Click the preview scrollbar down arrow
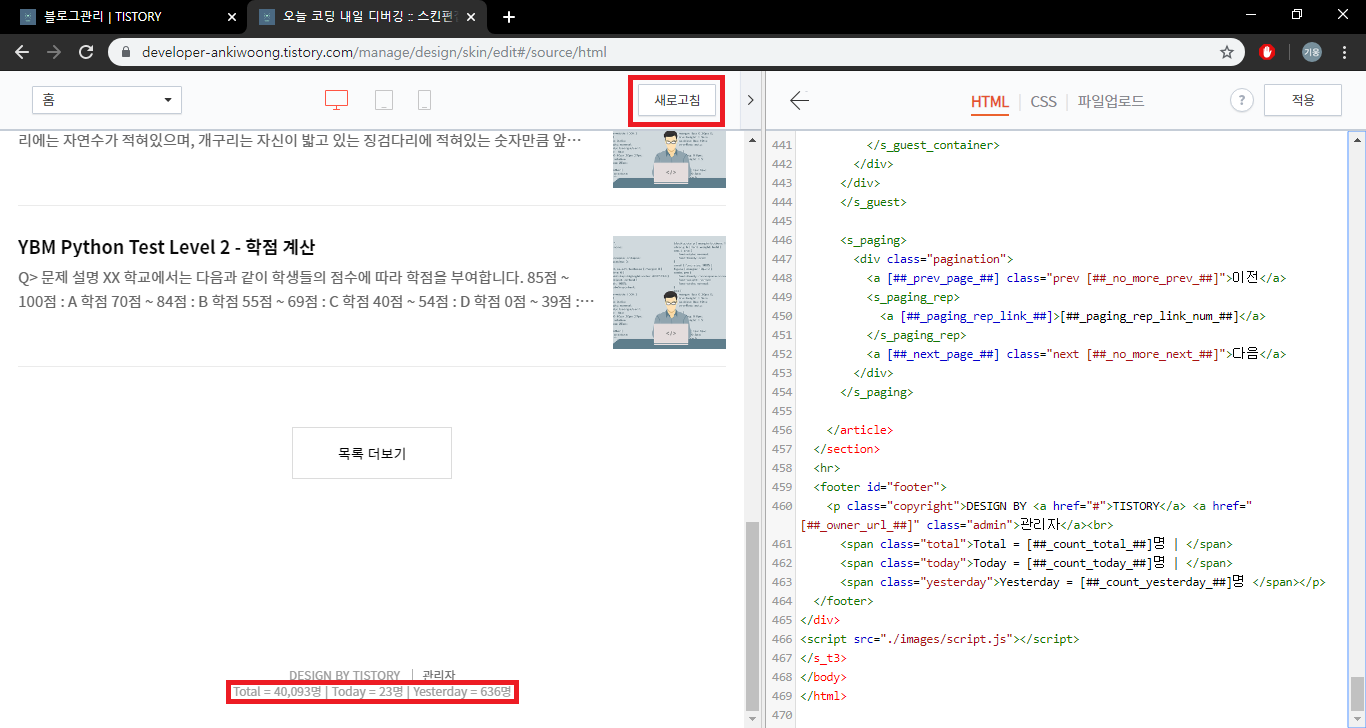Image resolution: width=1366 pixels, height=728 pixels. coord(753,719)
